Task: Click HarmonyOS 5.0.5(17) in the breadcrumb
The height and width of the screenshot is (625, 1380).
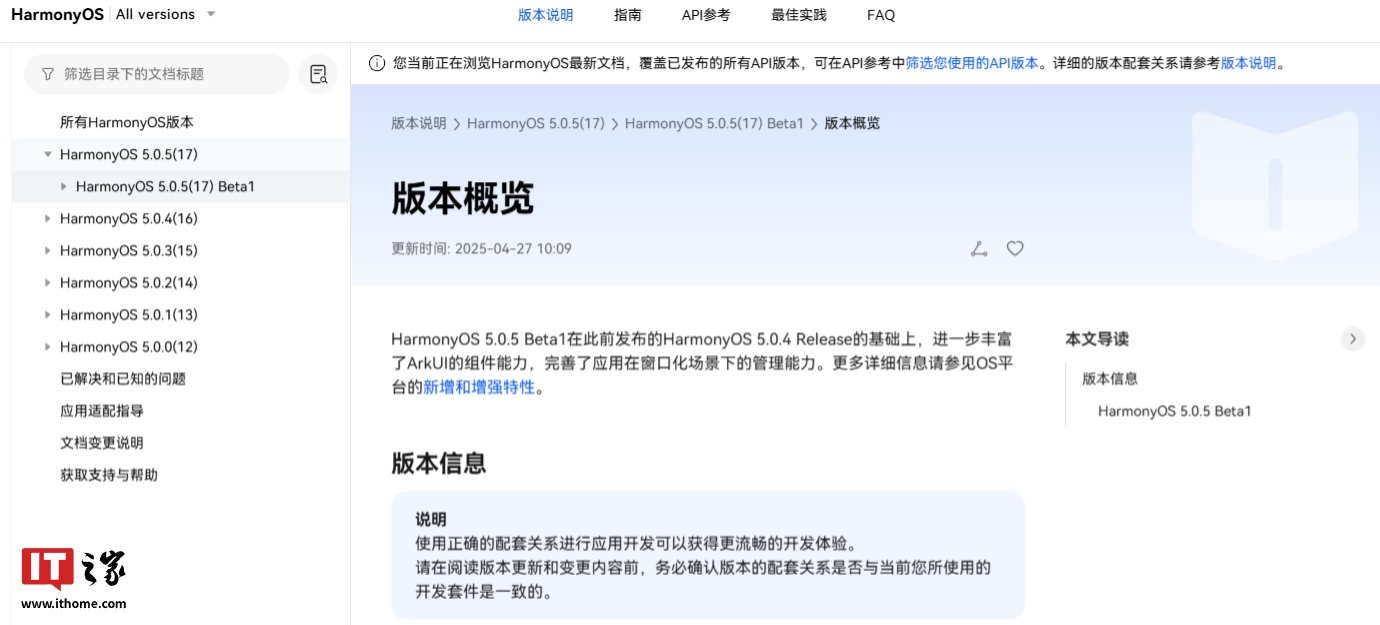Action: click(x=535, y=123)
